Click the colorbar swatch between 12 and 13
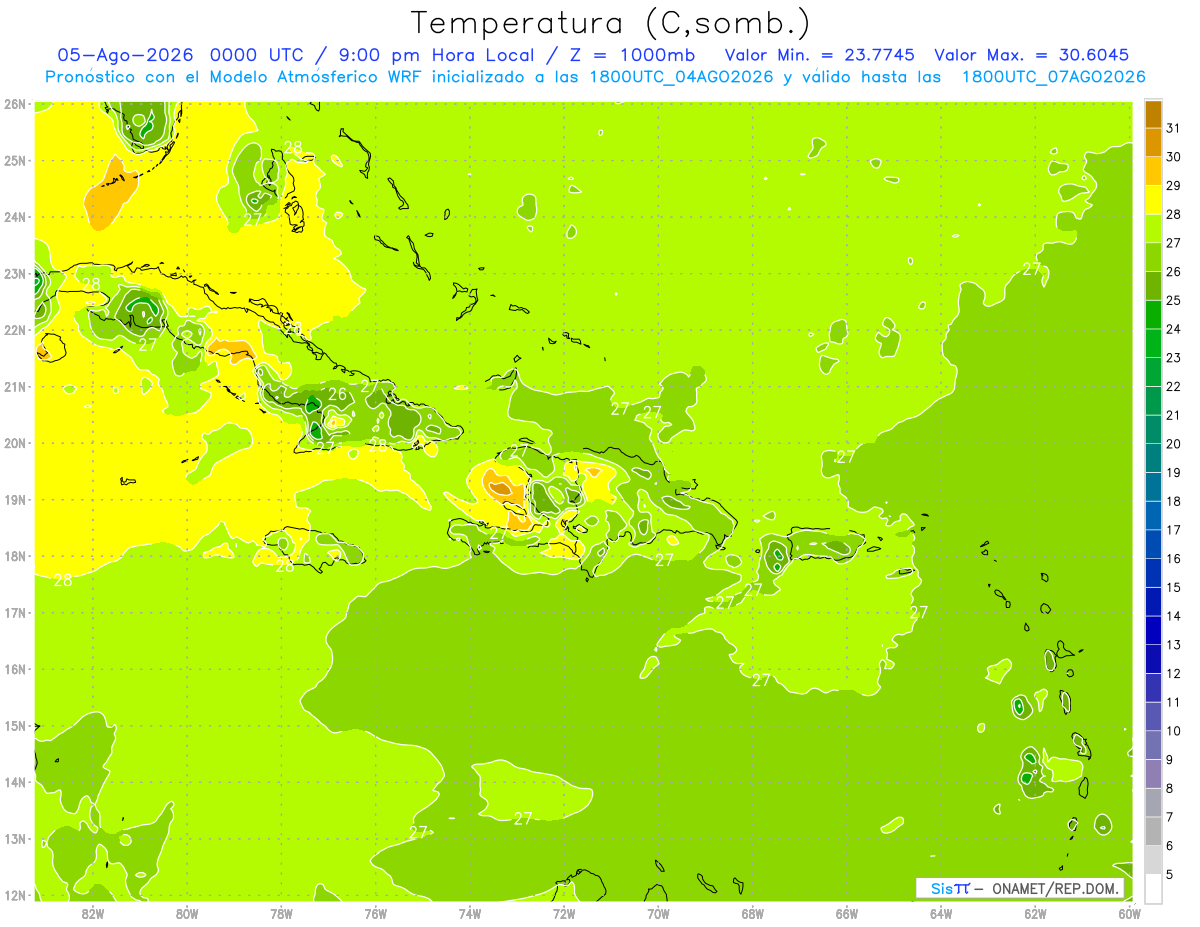This screenshot has height=927, width=1200. [x=1153, y=659]
